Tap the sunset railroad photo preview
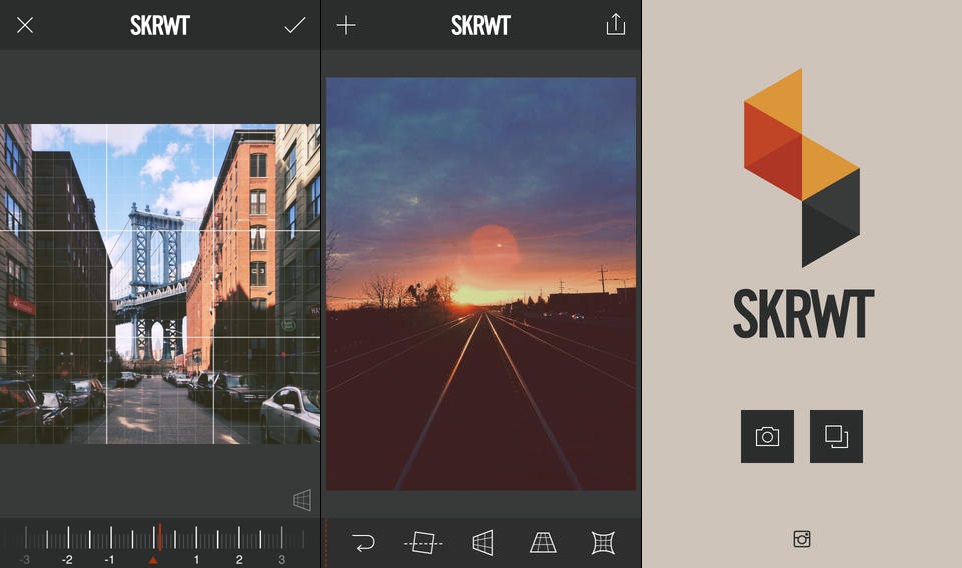The width and height of the screenshot is (962, 568). [481, 283]
